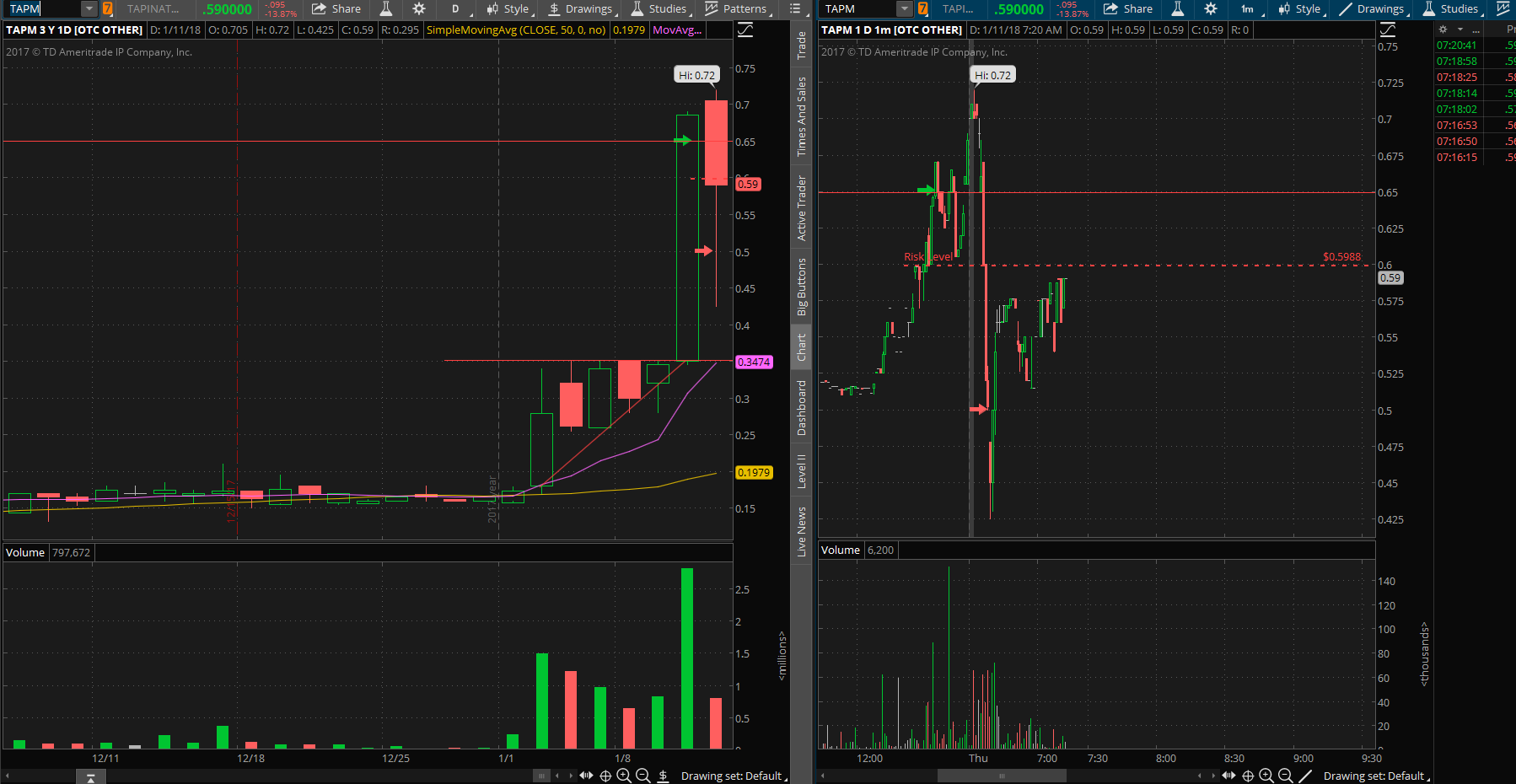Click the orange symbol link icon in left chart
The image size is (1516, 784).
(x=107, y=9)
